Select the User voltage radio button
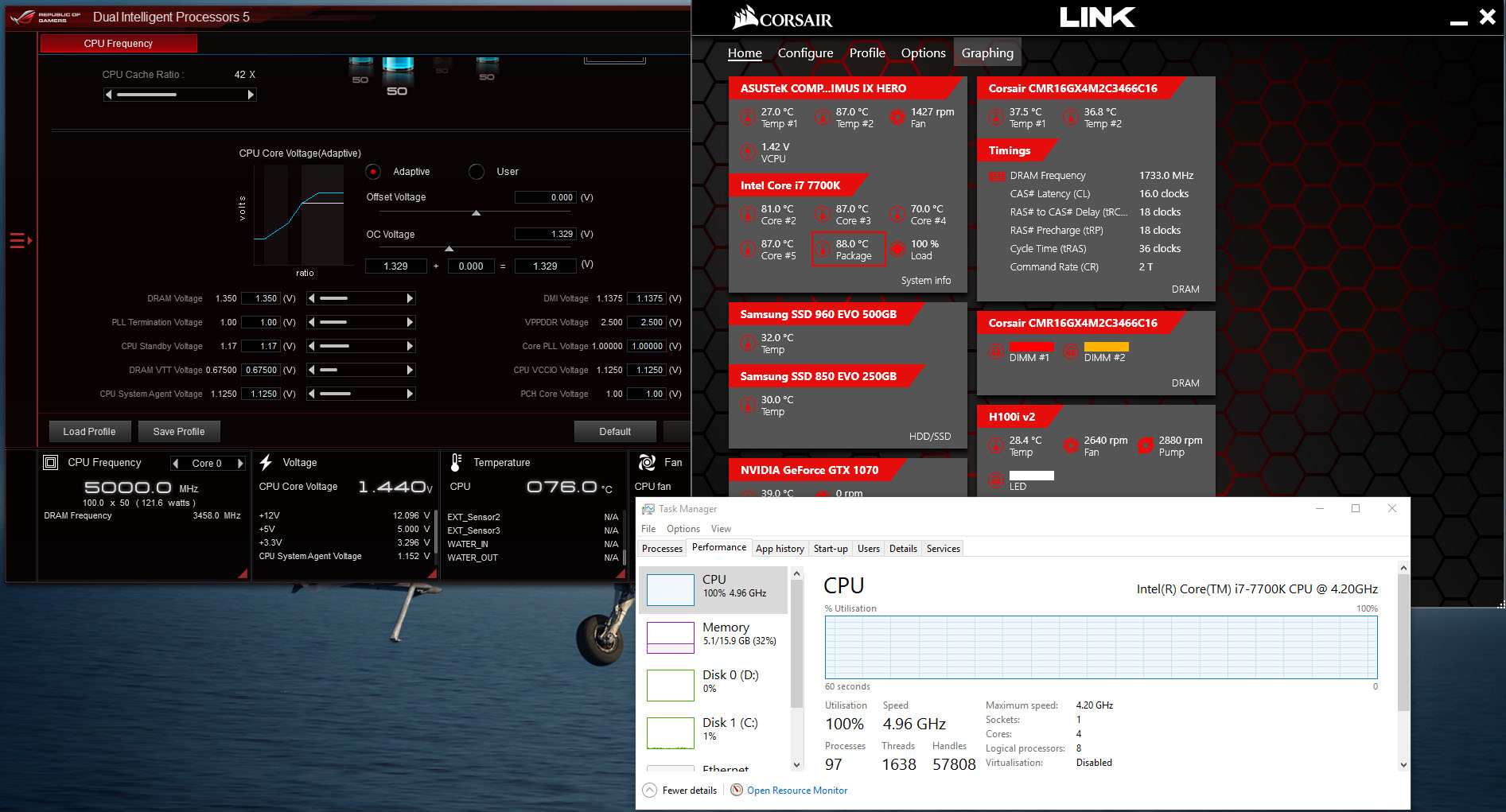The image size is (1506, 812). [477, 172]
